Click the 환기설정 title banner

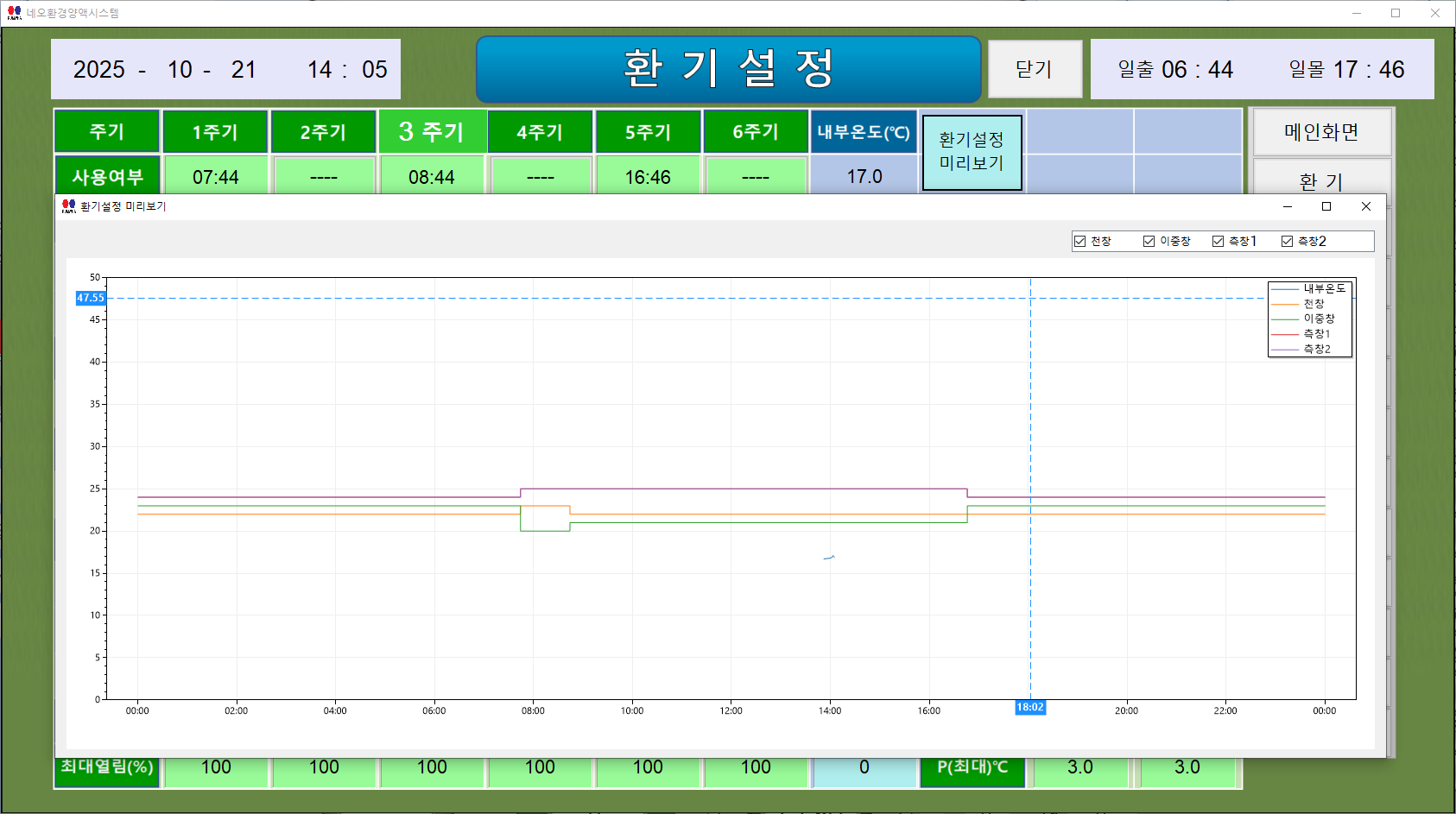tap(729, 69)
